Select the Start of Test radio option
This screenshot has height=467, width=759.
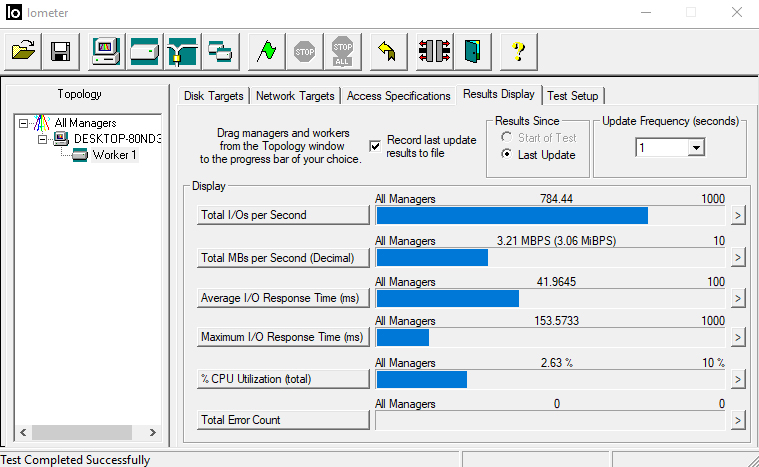(x=507, y=138)
